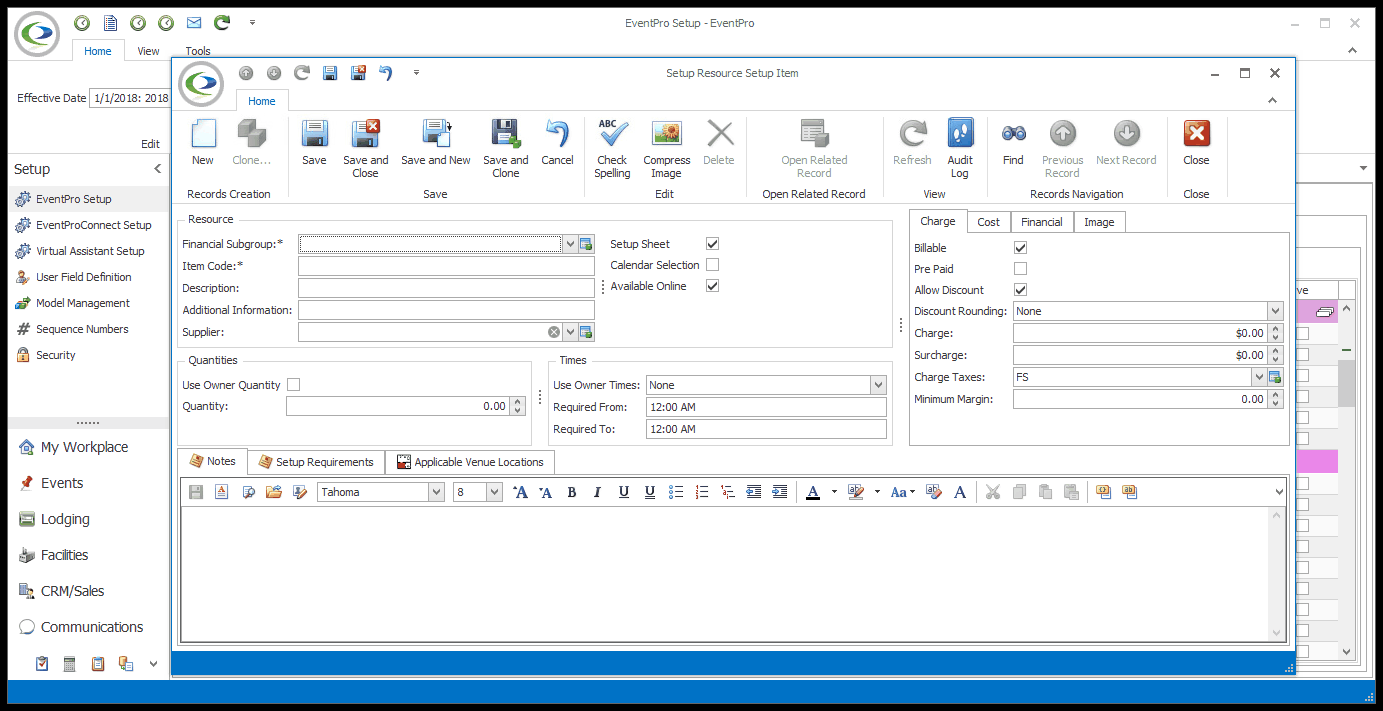Expand the Discount Rounding dropdown
Image resolution: width=1383 pixels, height=711 pixels.
click(x=1275, y=311)
